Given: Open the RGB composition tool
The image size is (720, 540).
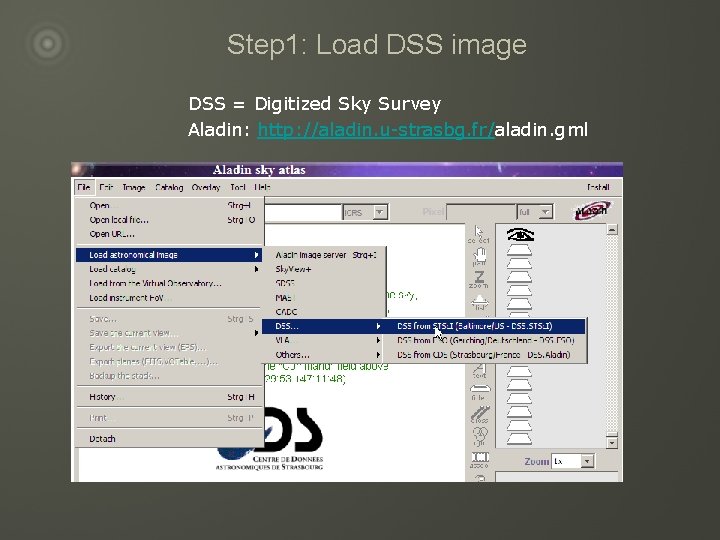Looking at the screenshot, I should (x=480, y=436).
